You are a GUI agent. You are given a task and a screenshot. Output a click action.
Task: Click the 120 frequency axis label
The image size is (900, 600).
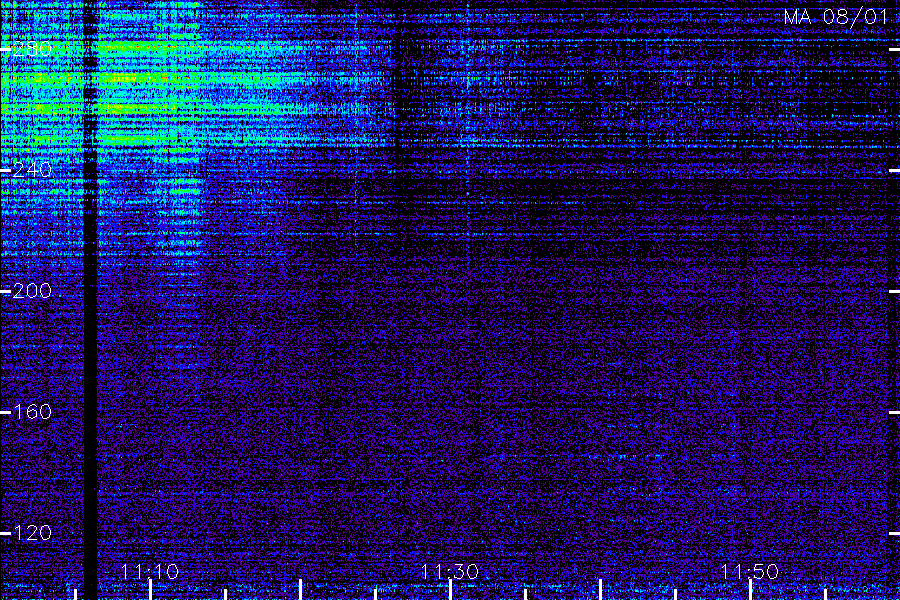tap(32, 533)
